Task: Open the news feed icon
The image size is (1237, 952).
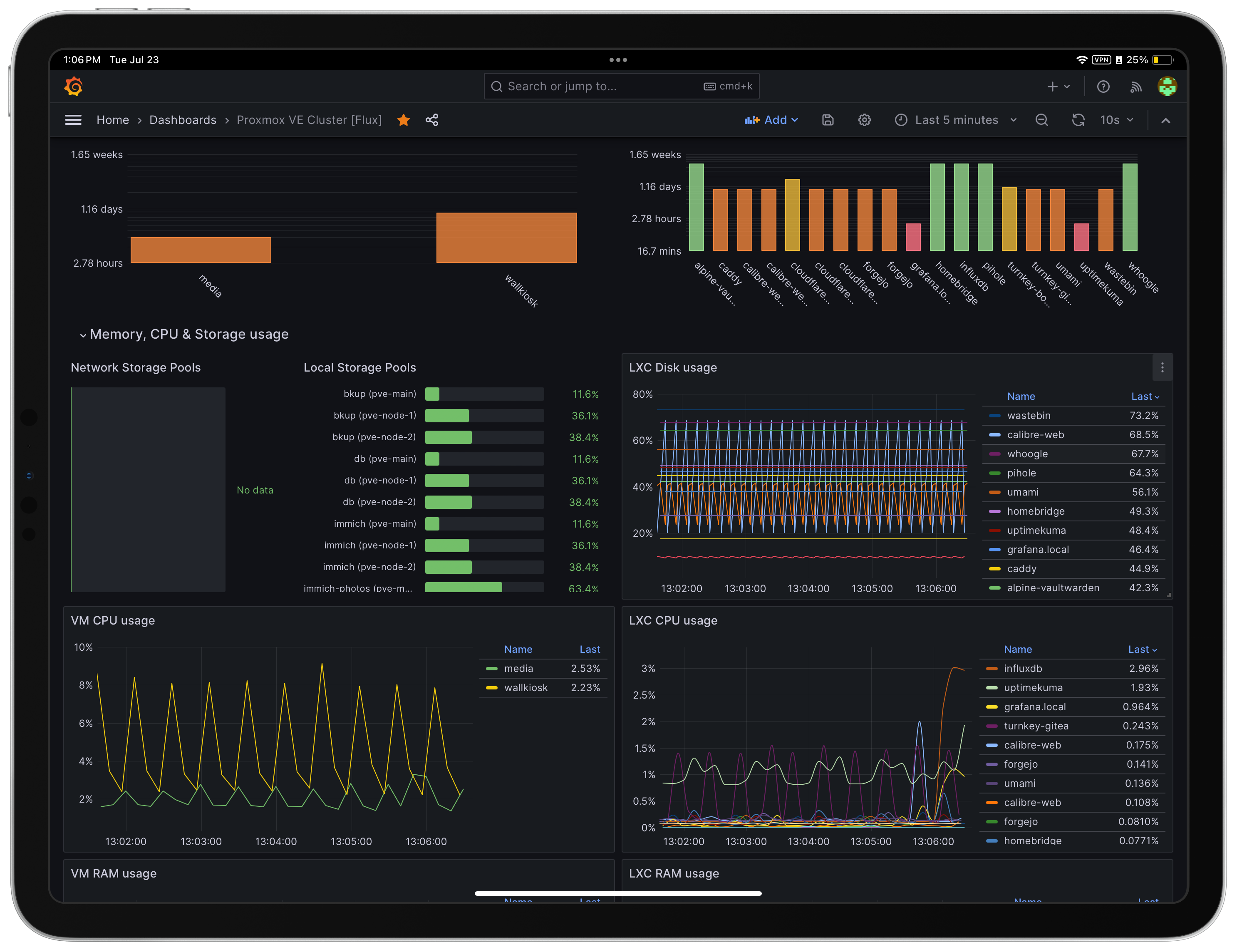Action: pyautogui.click(x=1135, y=87)
